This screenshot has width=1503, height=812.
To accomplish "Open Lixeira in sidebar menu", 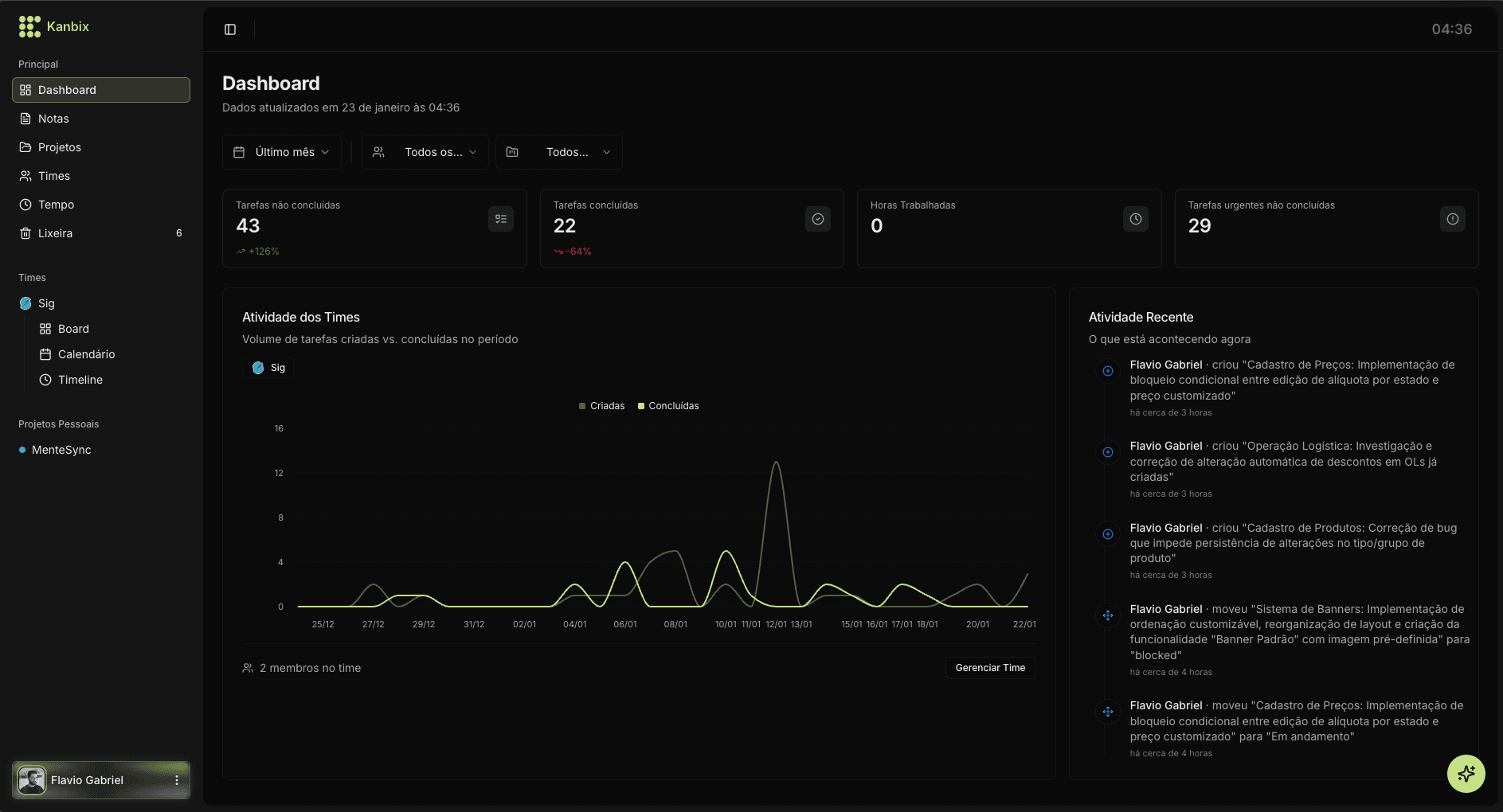I will coord(55,233).
